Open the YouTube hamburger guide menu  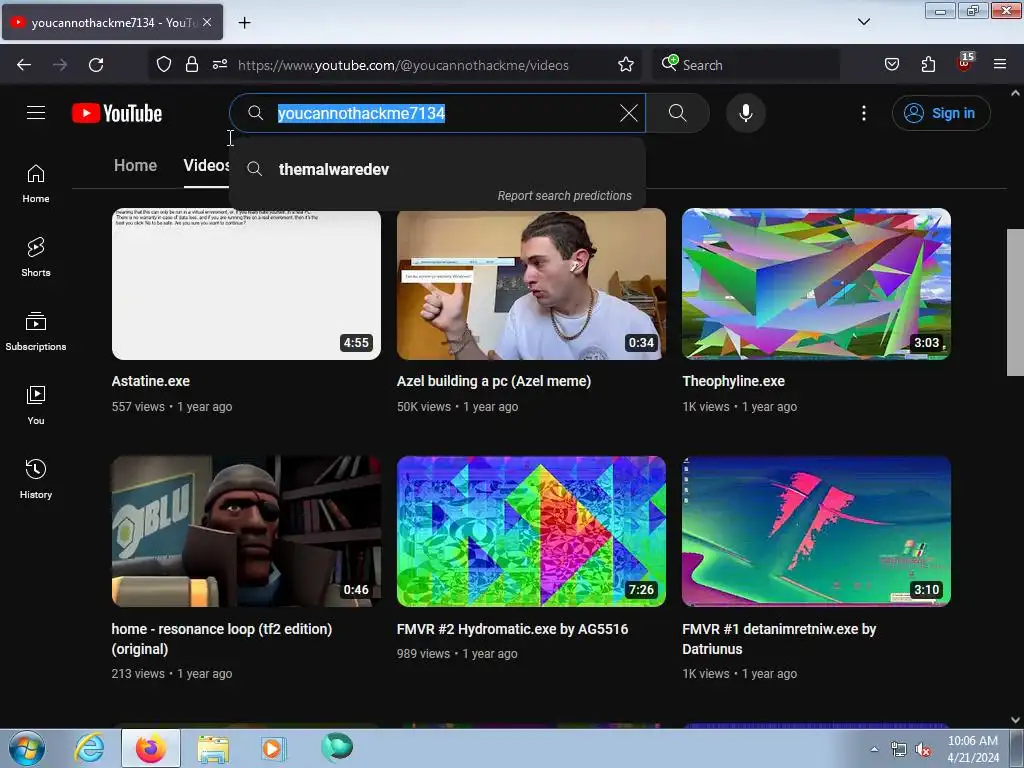(36, 113)
